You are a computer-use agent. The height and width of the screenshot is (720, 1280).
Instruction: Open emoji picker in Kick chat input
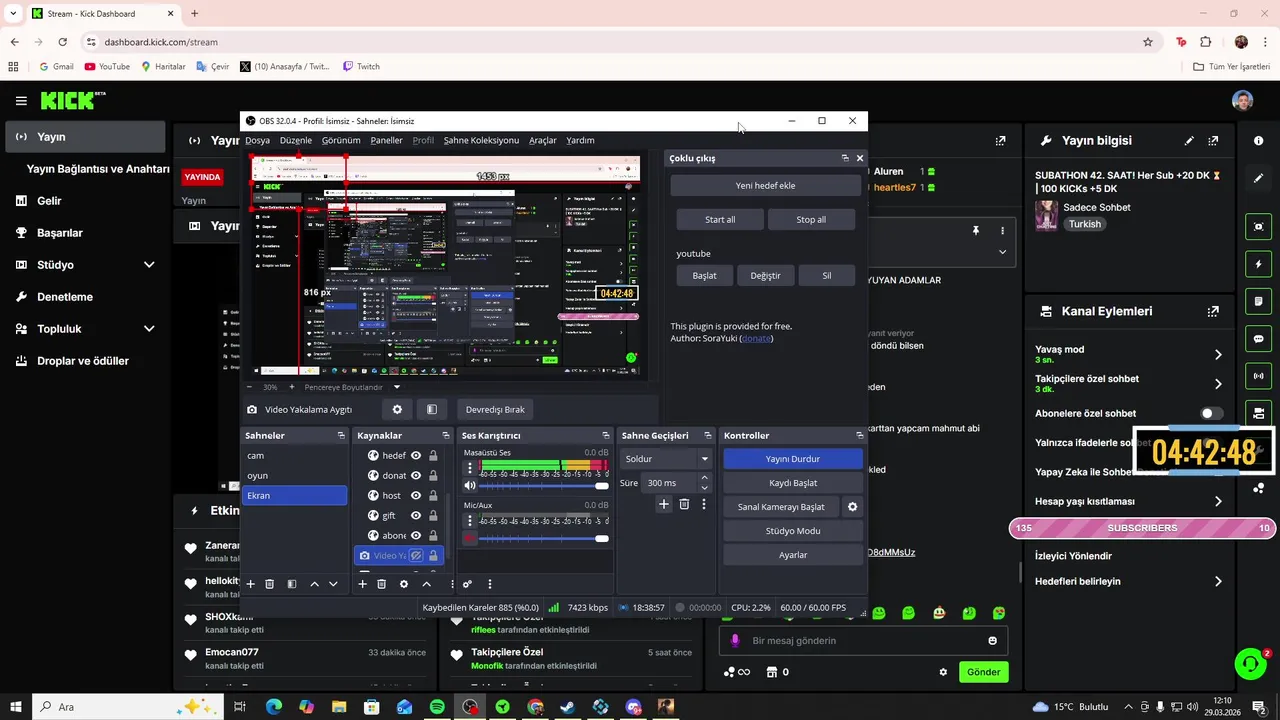tap(992, 641)
